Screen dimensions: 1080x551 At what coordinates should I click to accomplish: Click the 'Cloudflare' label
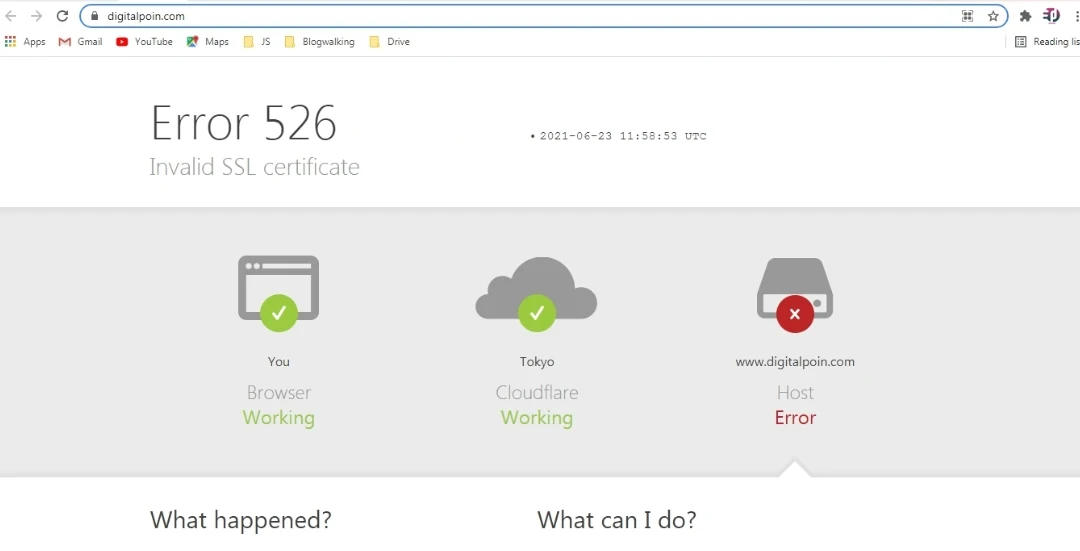[x=537, y=393]
